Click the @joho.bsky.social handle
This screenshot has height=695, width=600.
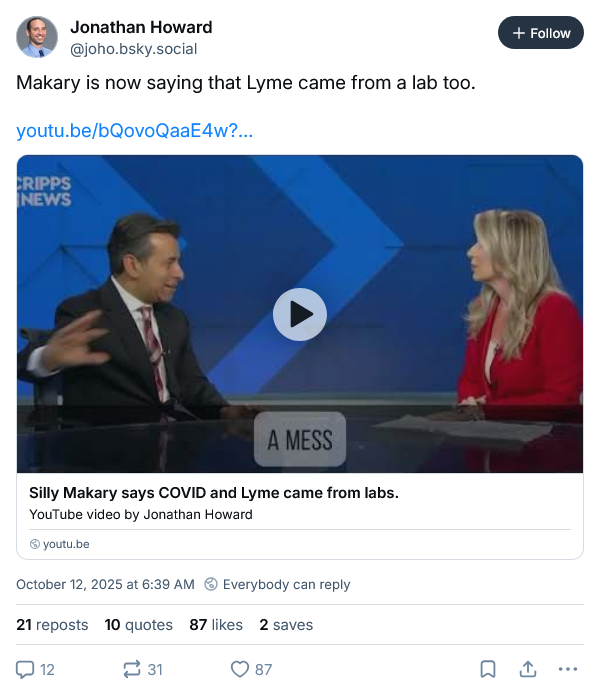pos(133,48)
